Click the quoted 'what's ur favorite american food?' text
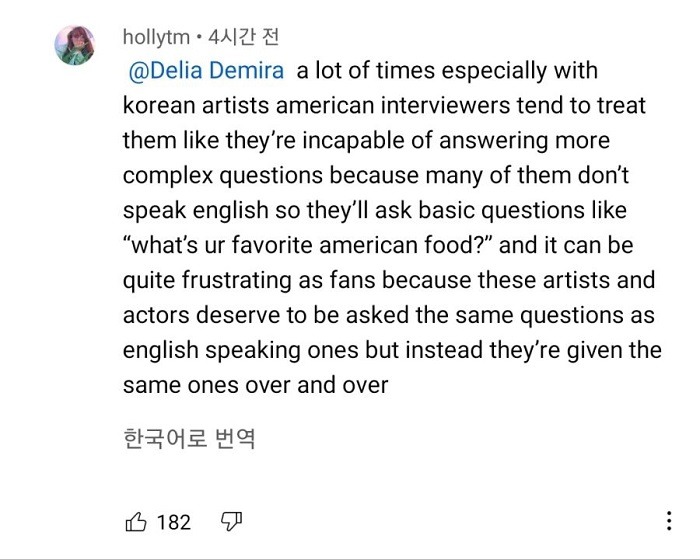Viewport: 700px width, 560px height. pos(308,245)
